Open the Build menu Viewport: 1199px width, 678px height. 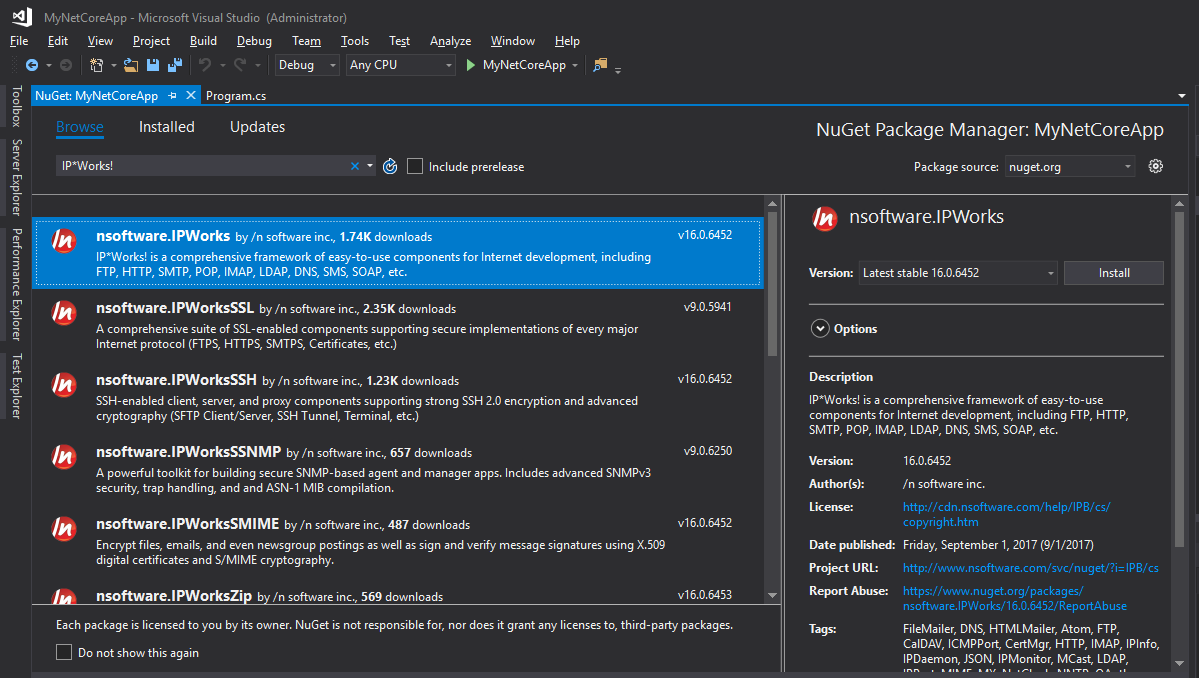tap(203, 41)
